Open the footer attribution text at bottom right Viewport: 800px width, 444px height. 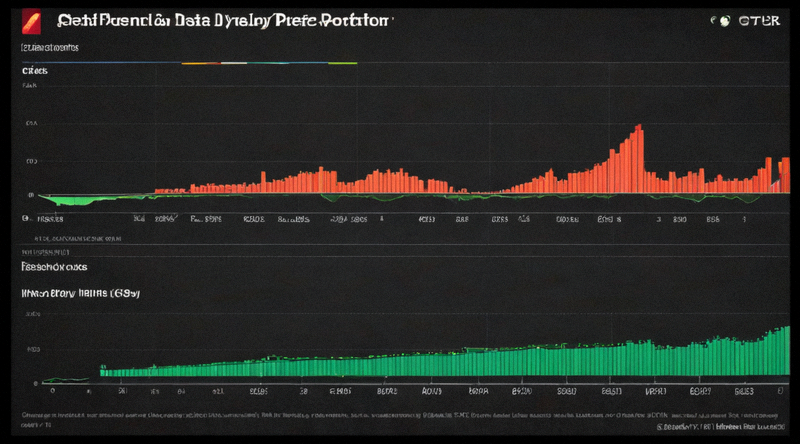(x=720, y=427)
